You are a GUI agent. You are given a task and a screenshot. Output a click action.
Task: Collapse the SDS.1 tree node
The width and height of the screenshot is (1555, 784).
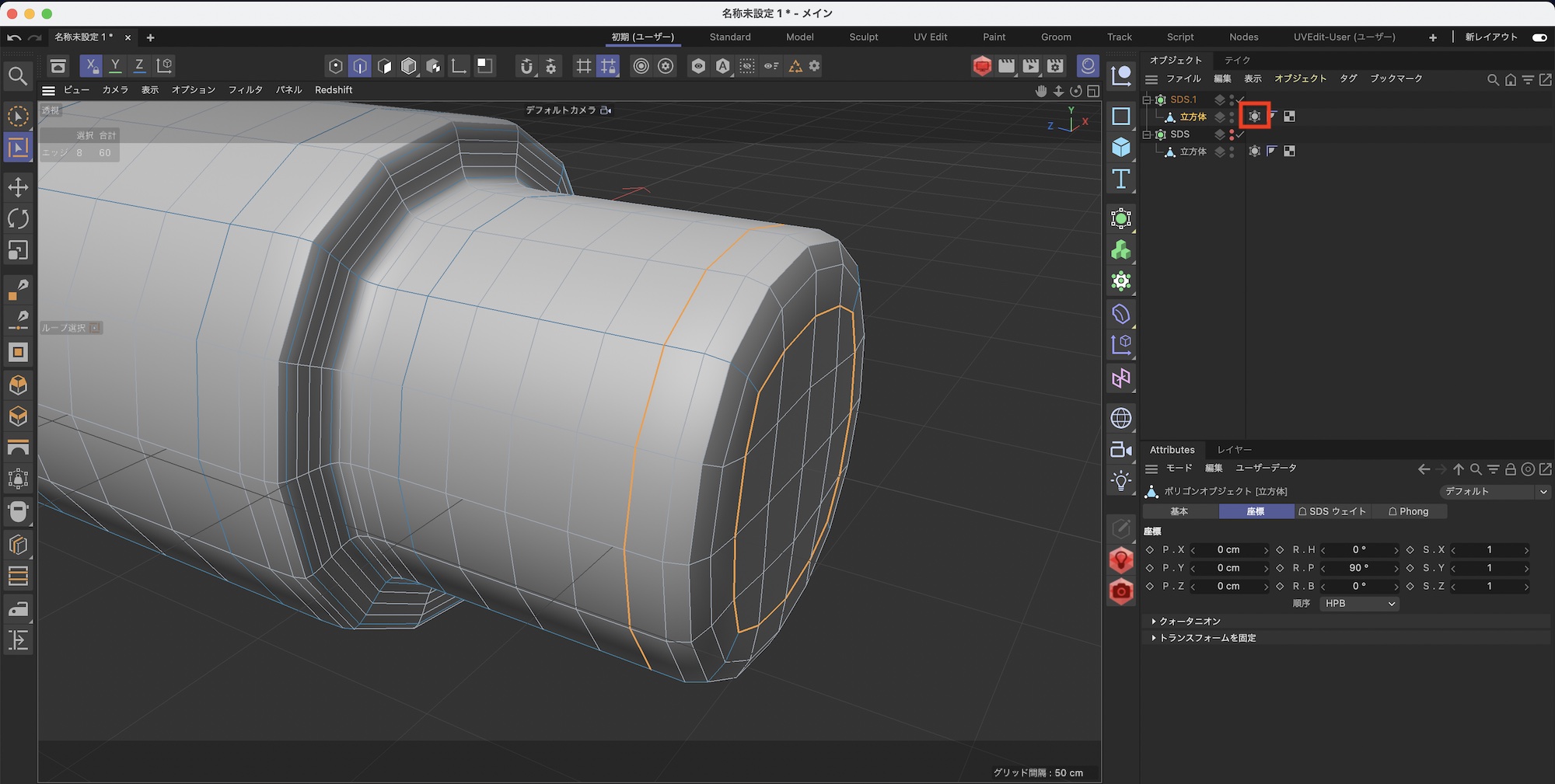pos(1147,99)
